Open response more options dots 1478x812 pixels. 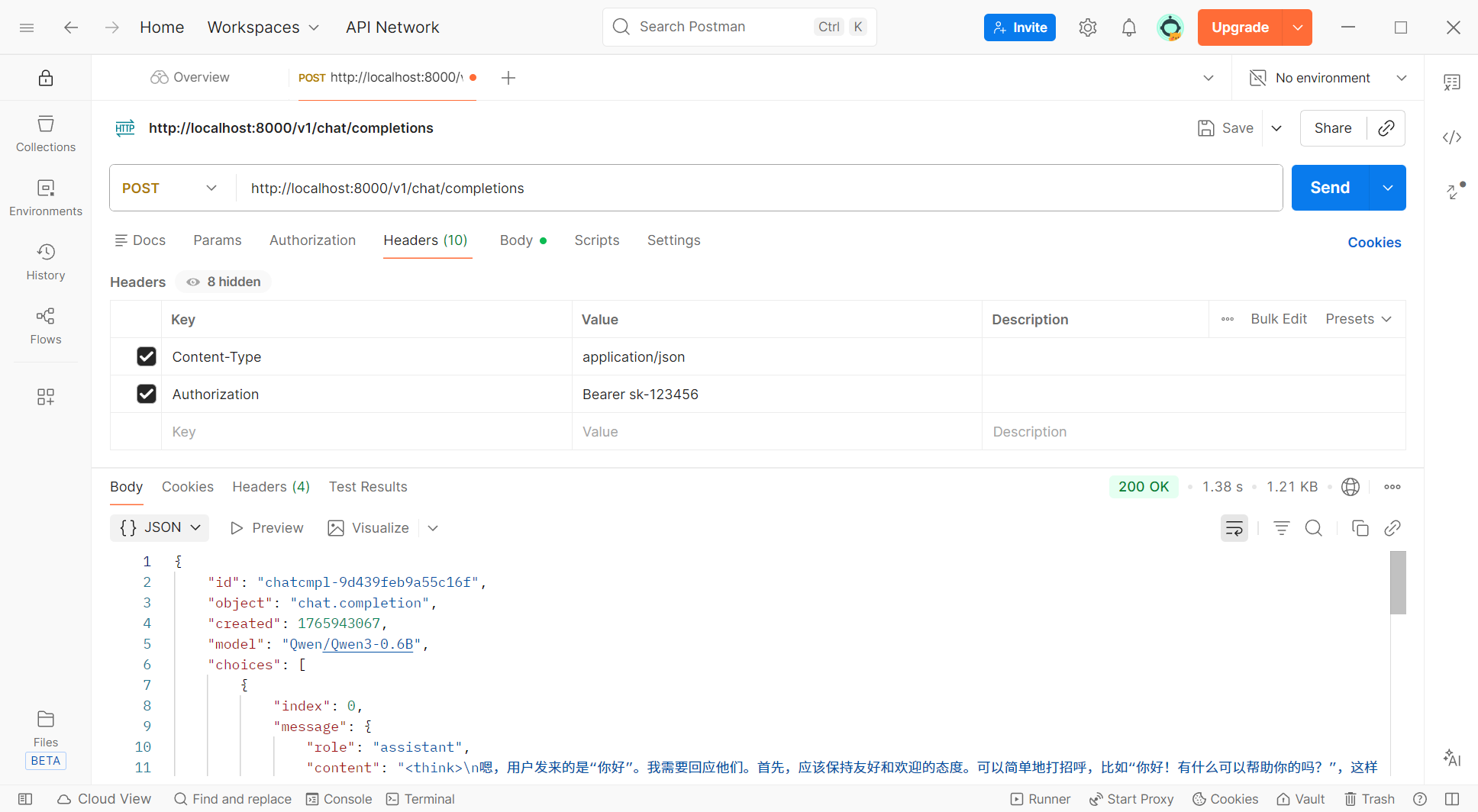pos(1392,487)
